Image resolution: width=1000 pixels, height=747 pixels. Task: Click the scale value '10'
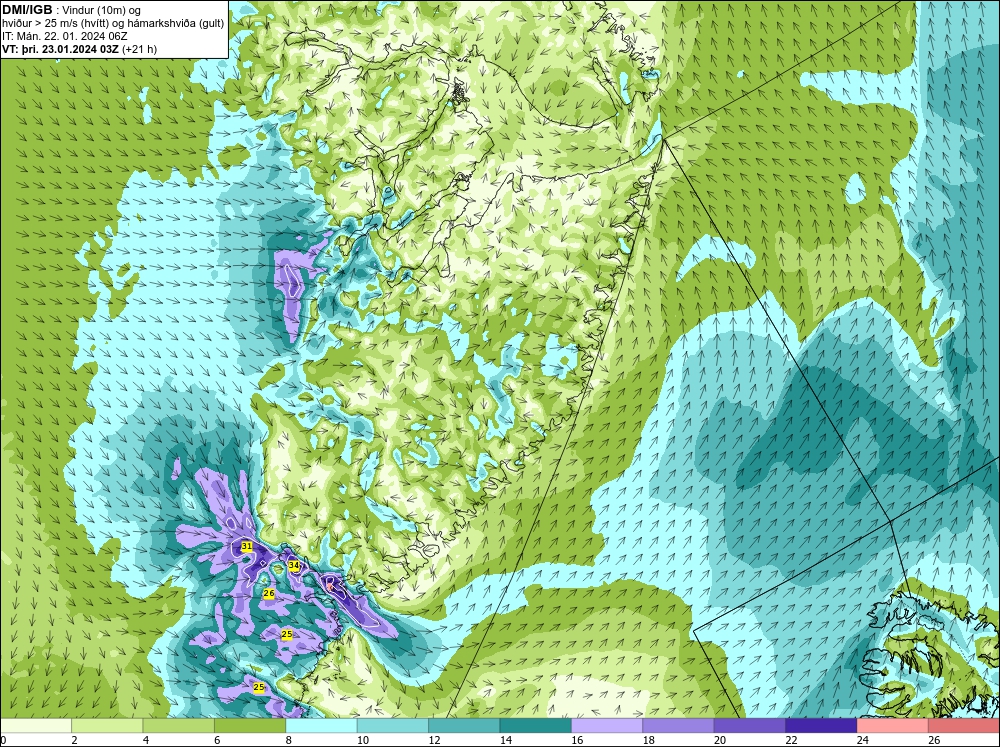tap(362, 740)
